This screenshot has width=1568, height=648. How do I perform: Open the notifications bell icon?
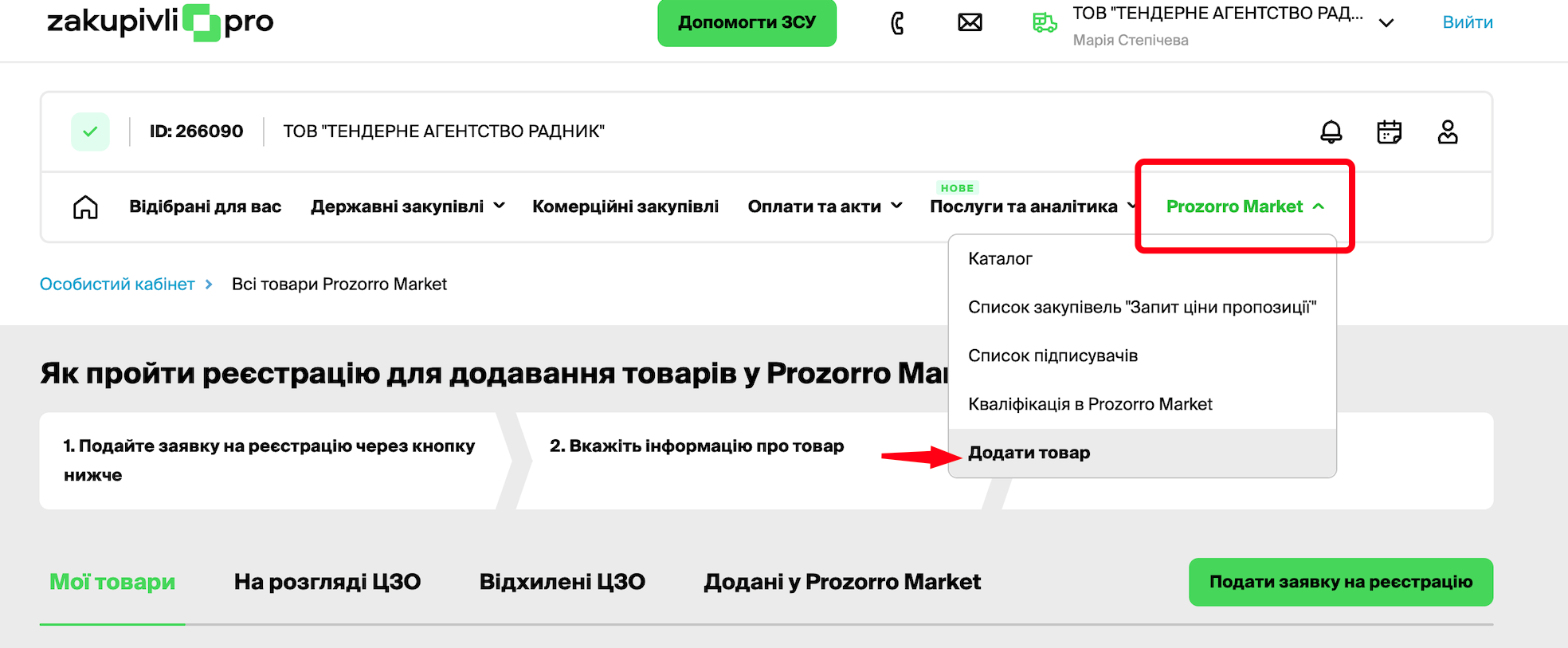tap(1331, 132)
